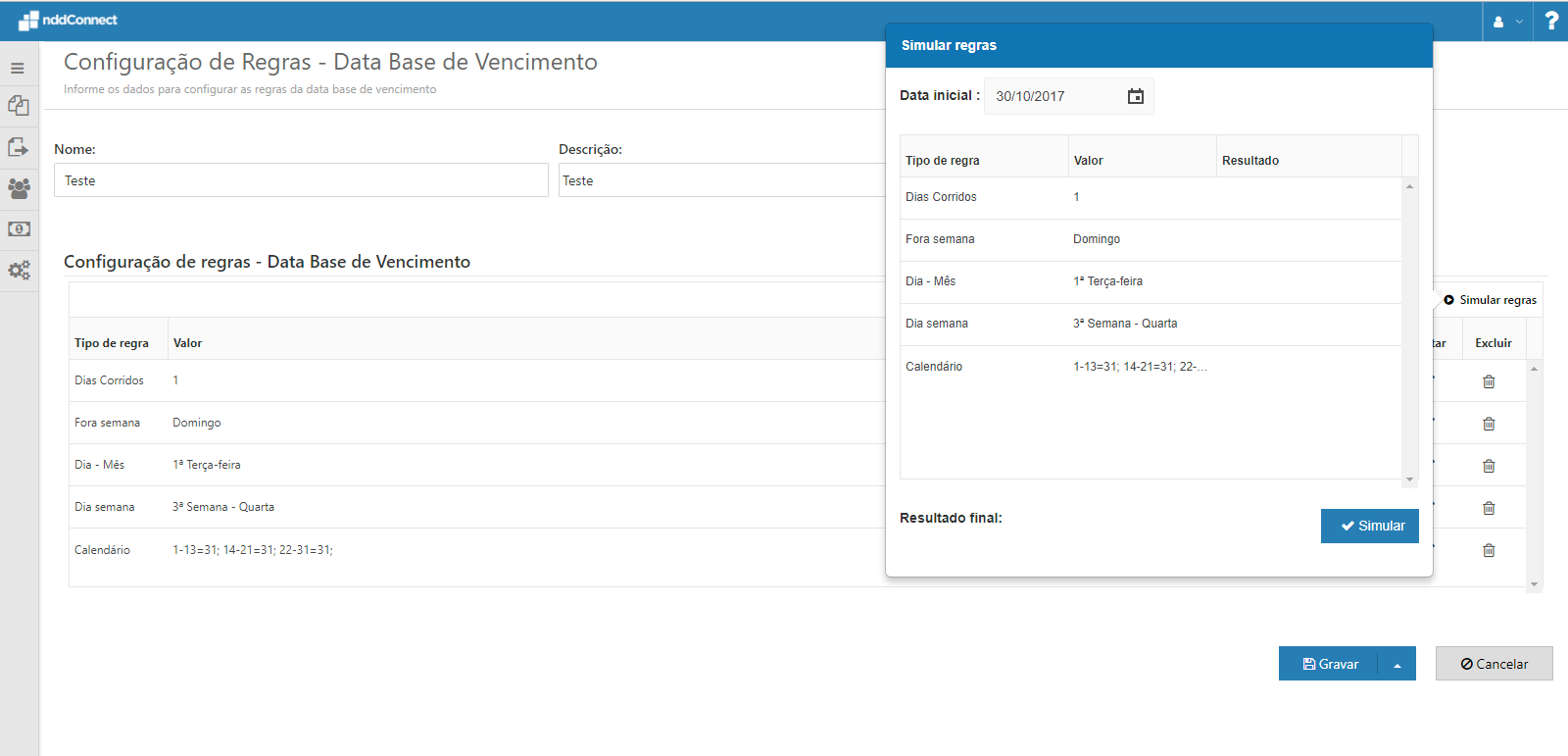The width and height of the screenshot is (1568, 756).
Task: Click the Nome input field
Action: tap(301, 180)
